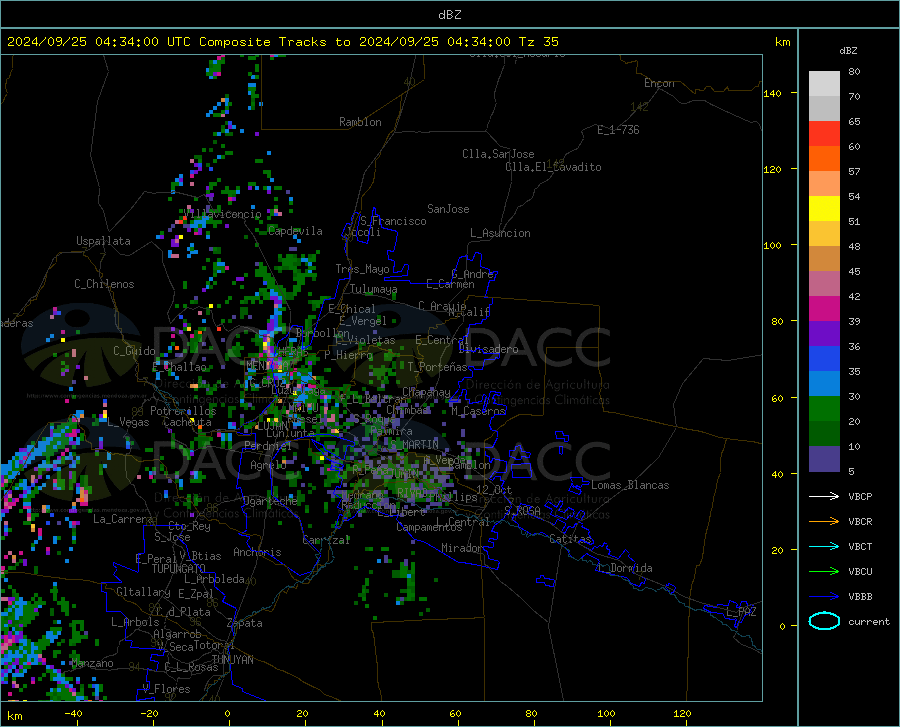Click the 'Tz 35' text in header
The image size is (900, 727).
538,42
